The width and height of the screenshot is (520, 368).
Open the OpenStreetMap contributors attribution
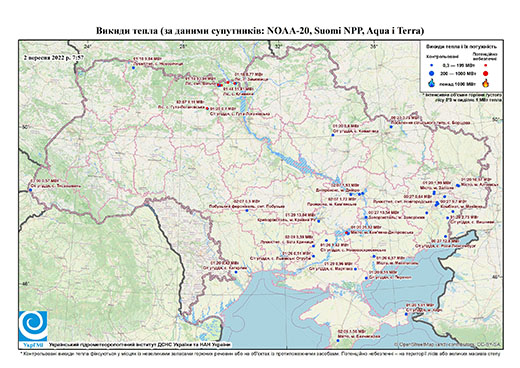(448, 344)
